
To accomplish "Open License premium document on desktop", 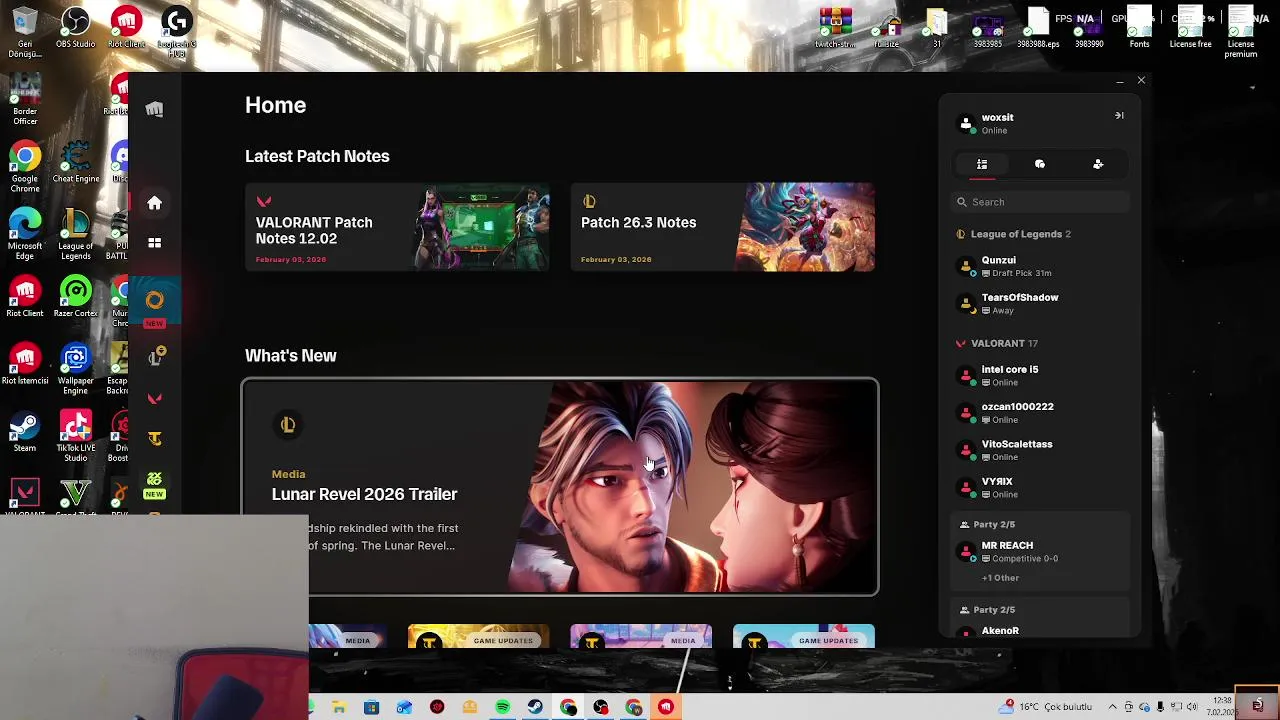I will 1240,32.
